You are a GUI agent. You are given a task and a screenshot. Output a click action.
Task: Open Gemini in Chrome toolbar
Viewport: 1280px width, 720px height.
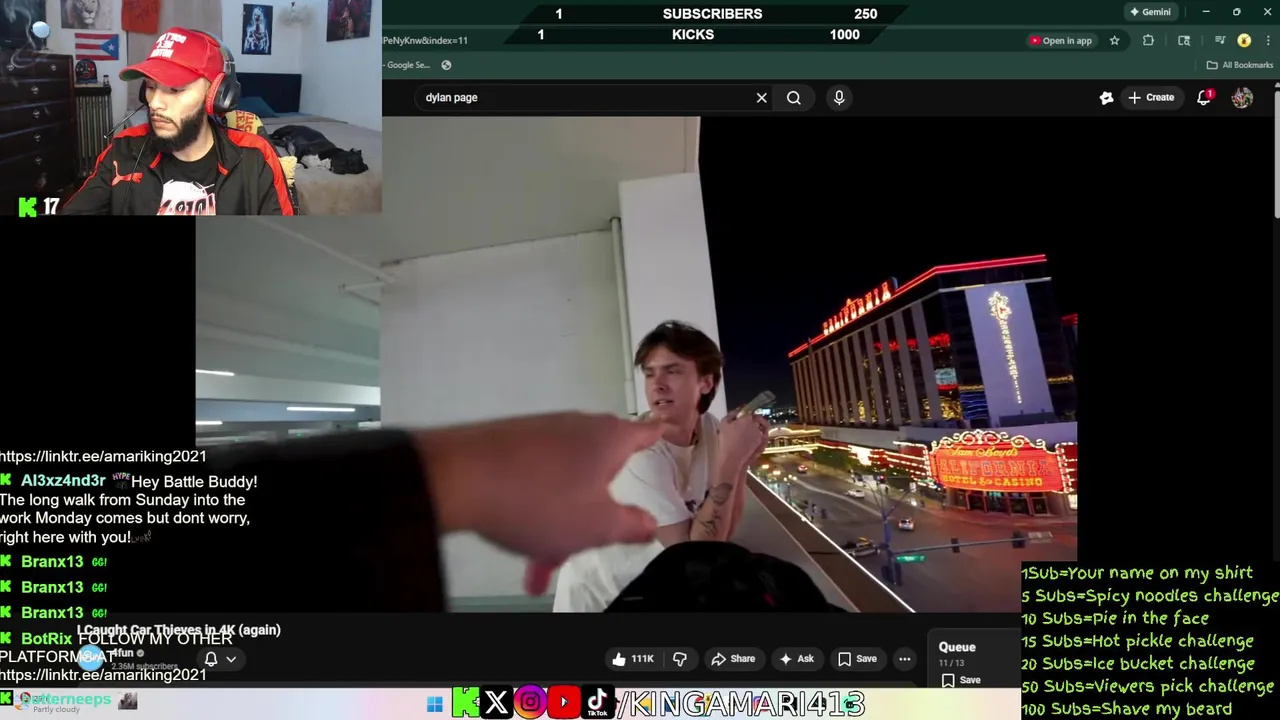[x=1149, y=12]
